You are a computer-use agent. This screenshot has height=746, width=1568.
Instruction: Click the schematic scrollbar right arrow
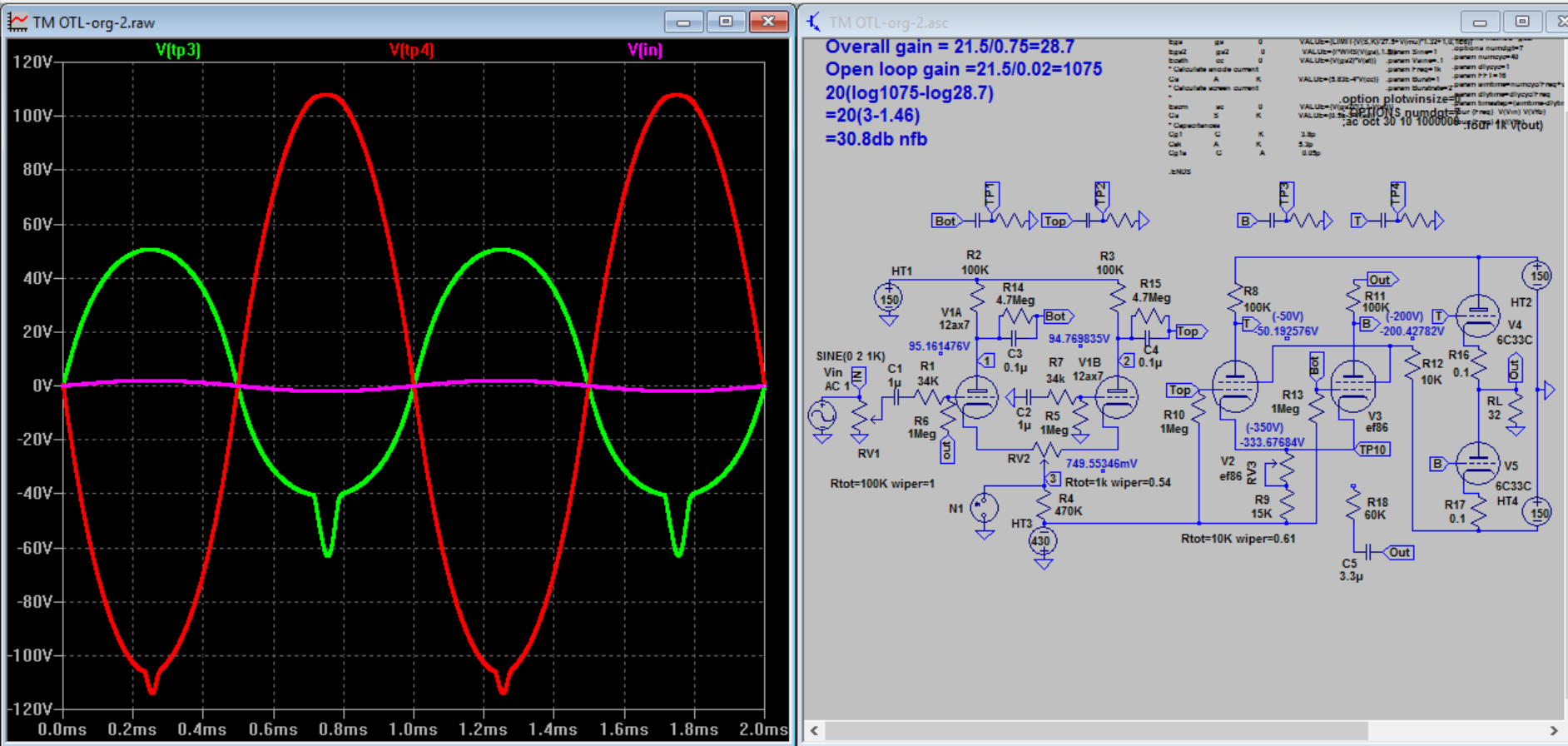[x=1553, y=730]
